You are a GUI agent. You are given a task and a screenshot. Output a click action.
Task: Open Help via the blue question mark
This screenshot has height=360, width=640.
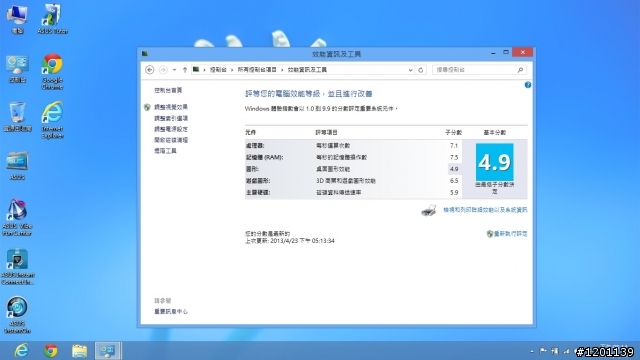528,85
